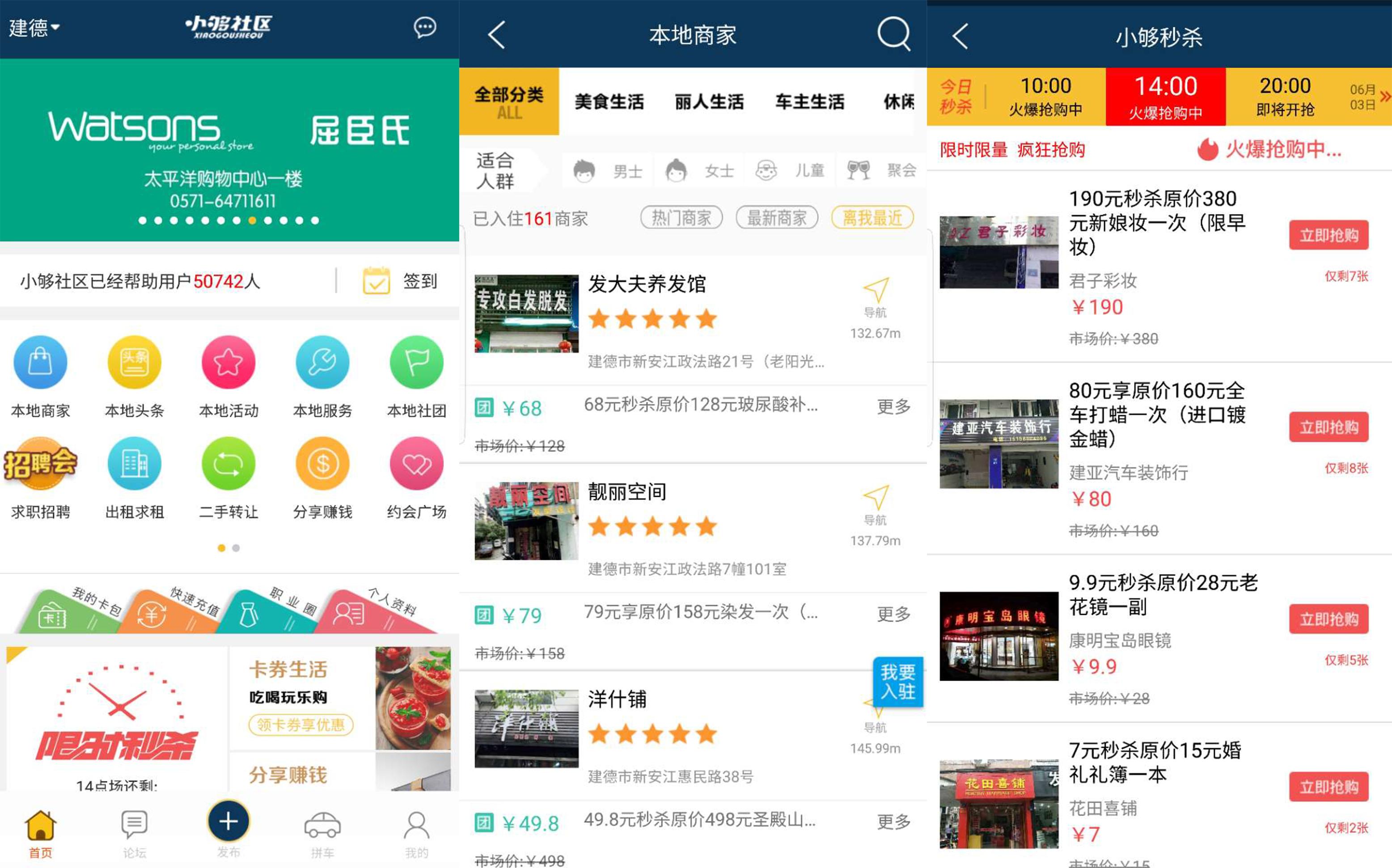
Task: Click 立即抢购 for 君子彩妆 deal
Action: click(x=1329, y=235)
